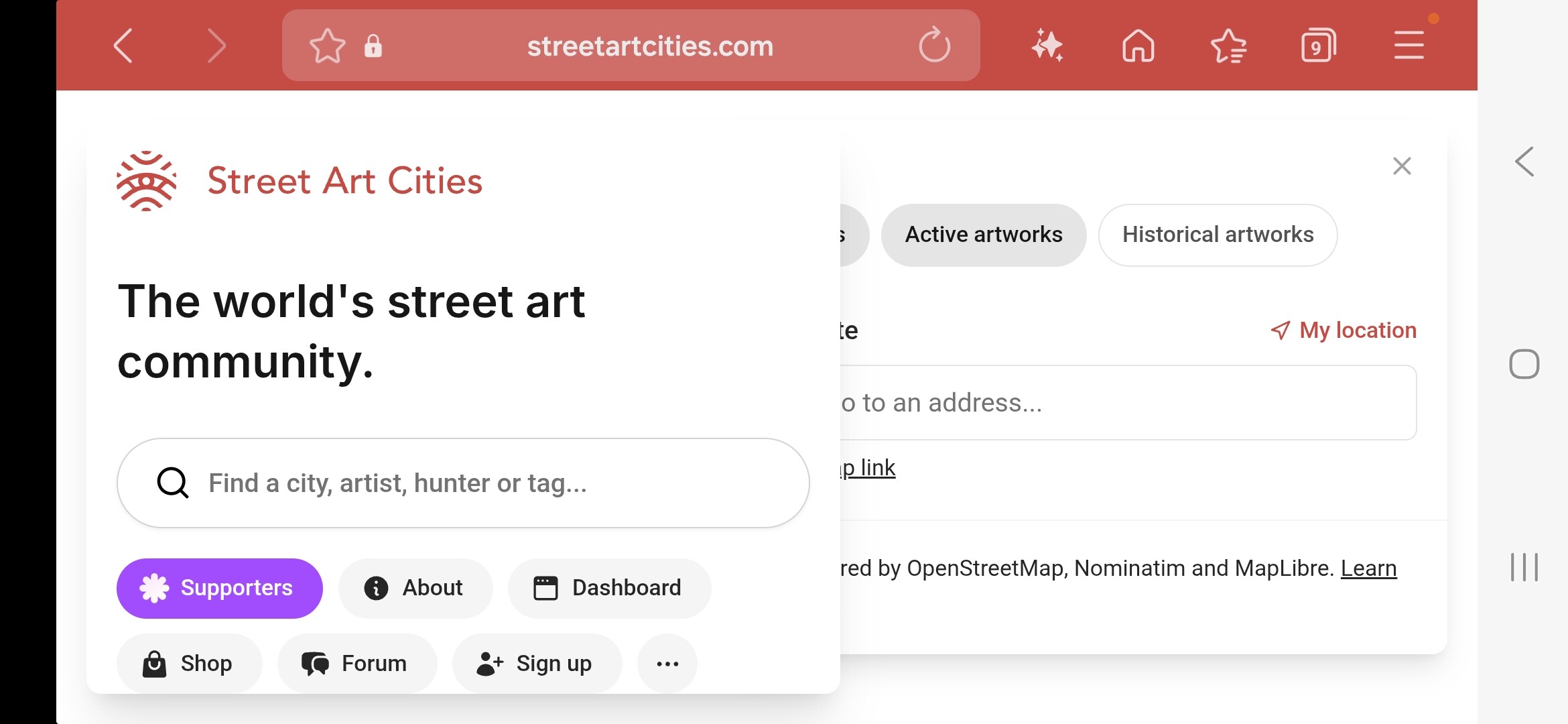Use My location link

(1344, 330)
